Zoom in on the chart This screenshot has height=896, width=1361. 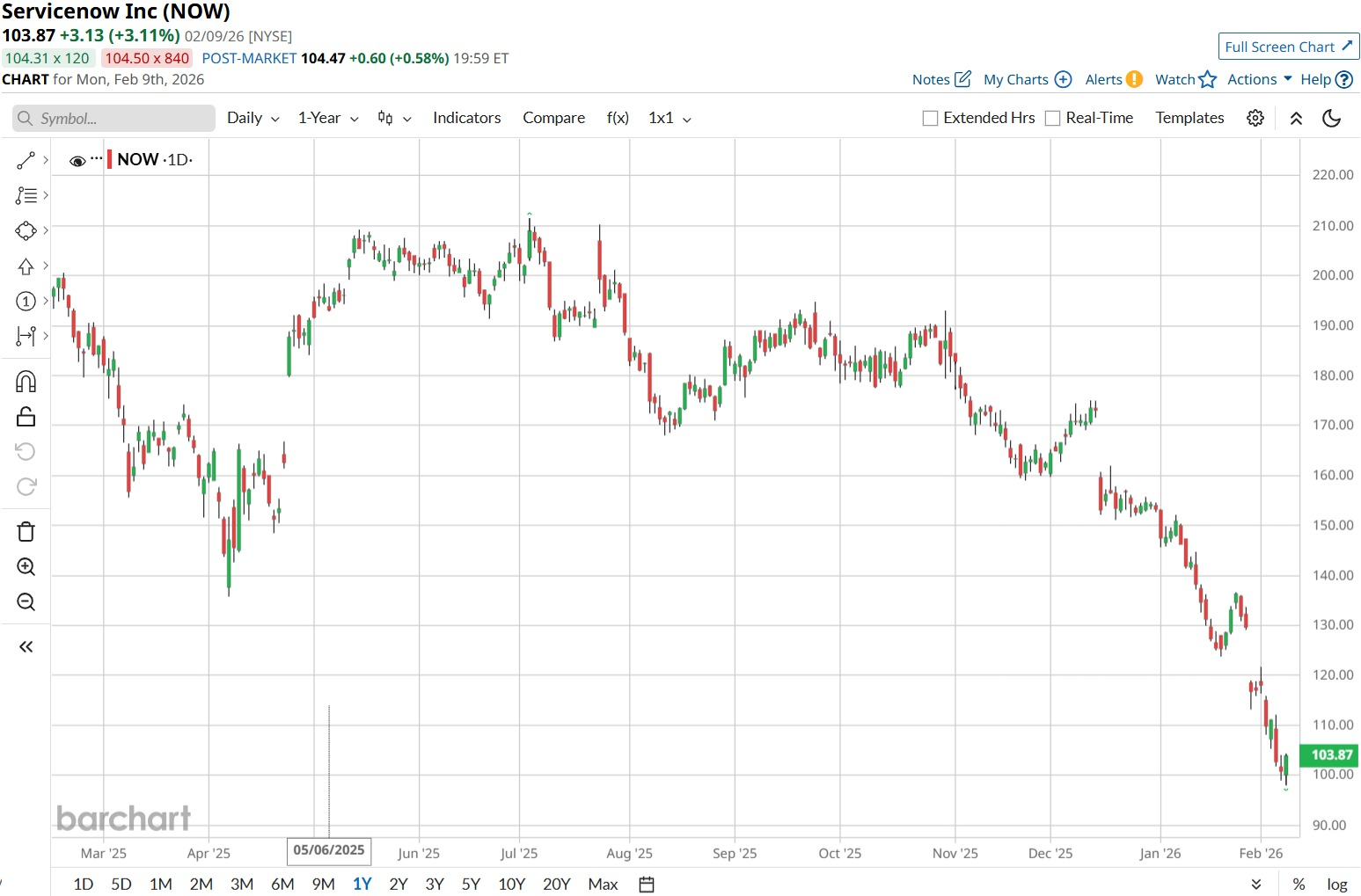point(26,567)
